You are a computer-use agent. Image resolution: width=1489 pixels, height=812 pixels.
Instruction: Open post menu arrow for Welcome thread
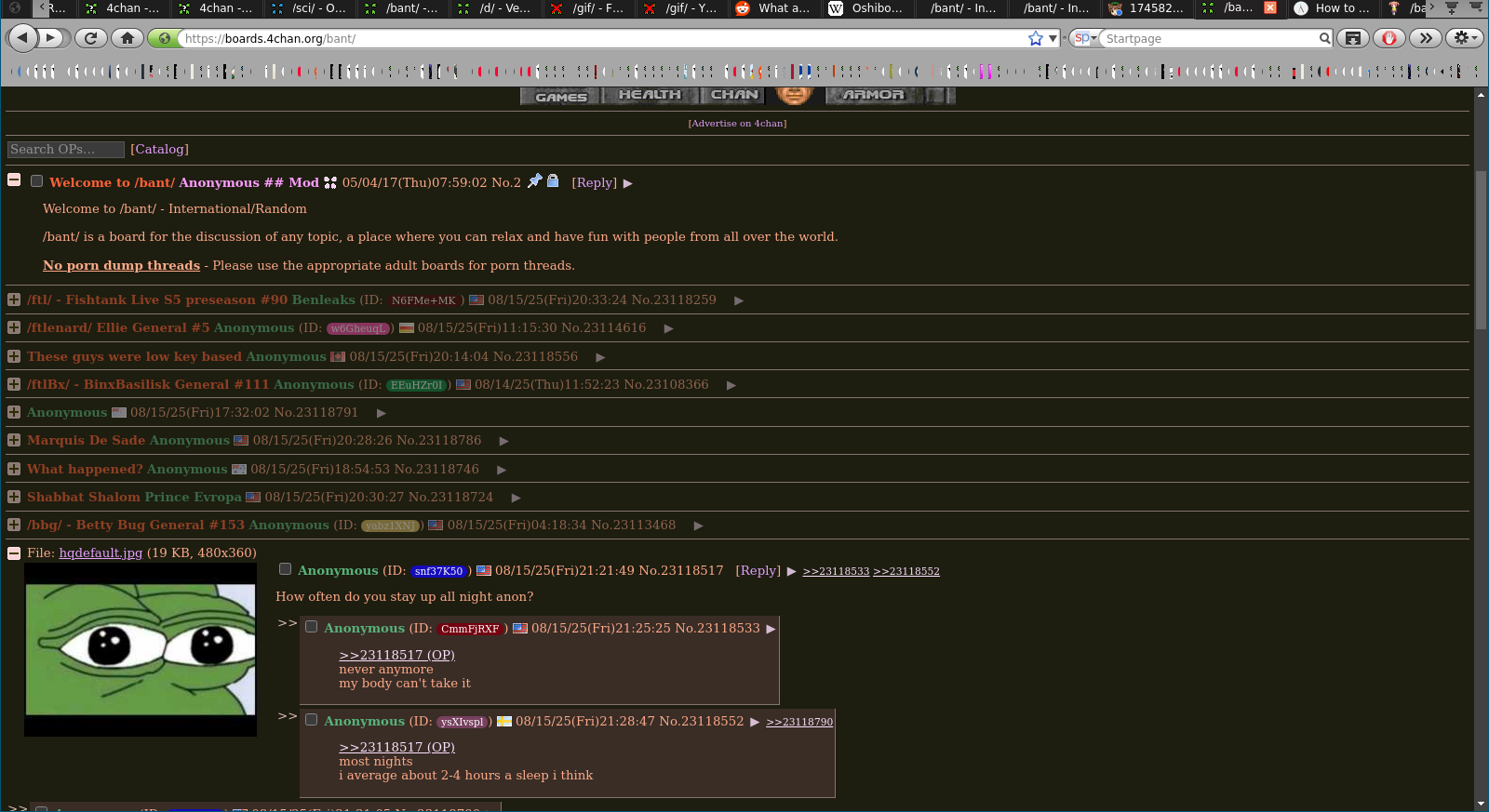[627, 183]
